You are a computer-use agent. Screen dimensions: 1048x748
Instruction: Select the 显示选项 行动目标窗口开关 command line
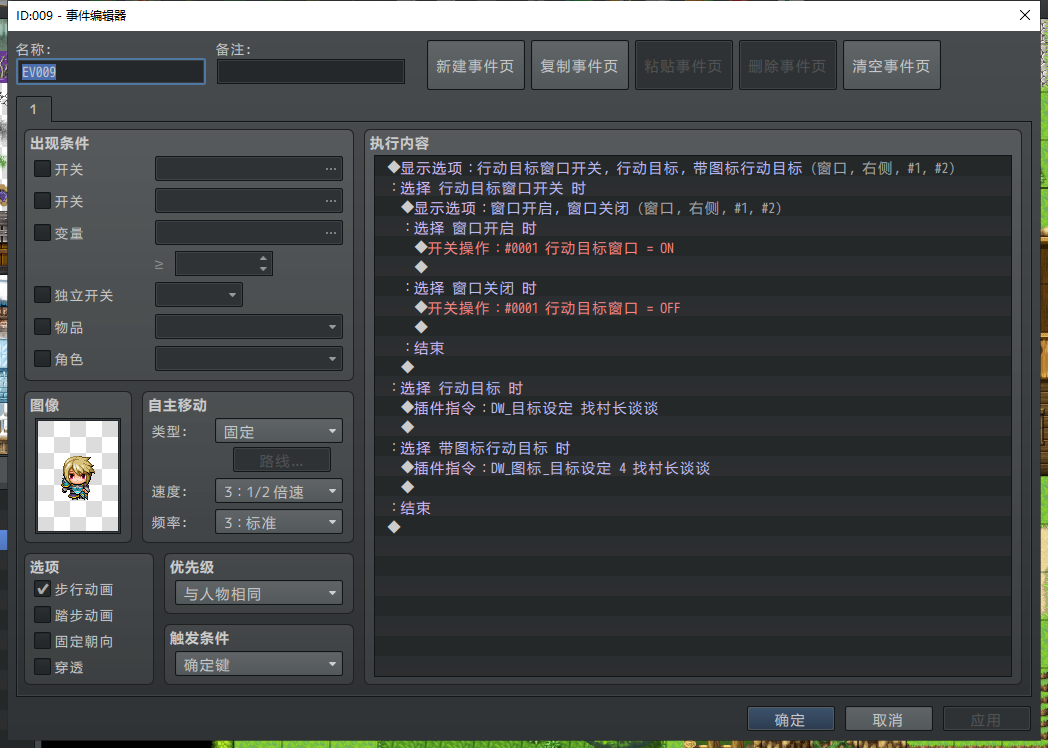click(693, 168)
